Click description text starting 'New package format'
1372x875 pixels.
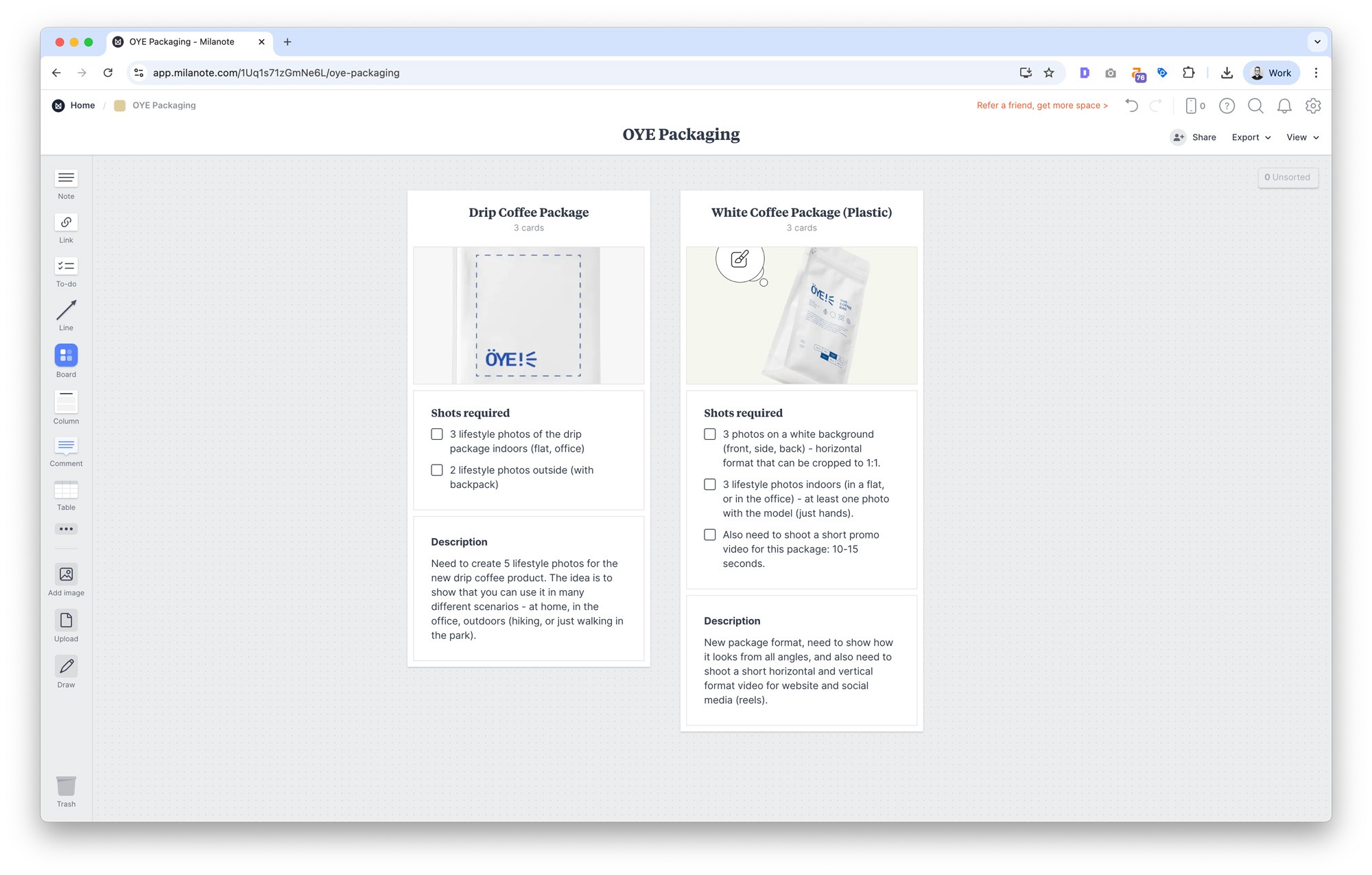(799, 671)
